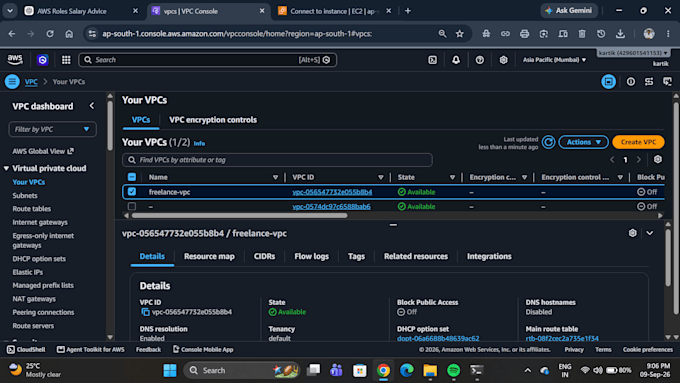Open the AWS services grid menu
This screenshot has height=383, width=680.
pos(66,60)
